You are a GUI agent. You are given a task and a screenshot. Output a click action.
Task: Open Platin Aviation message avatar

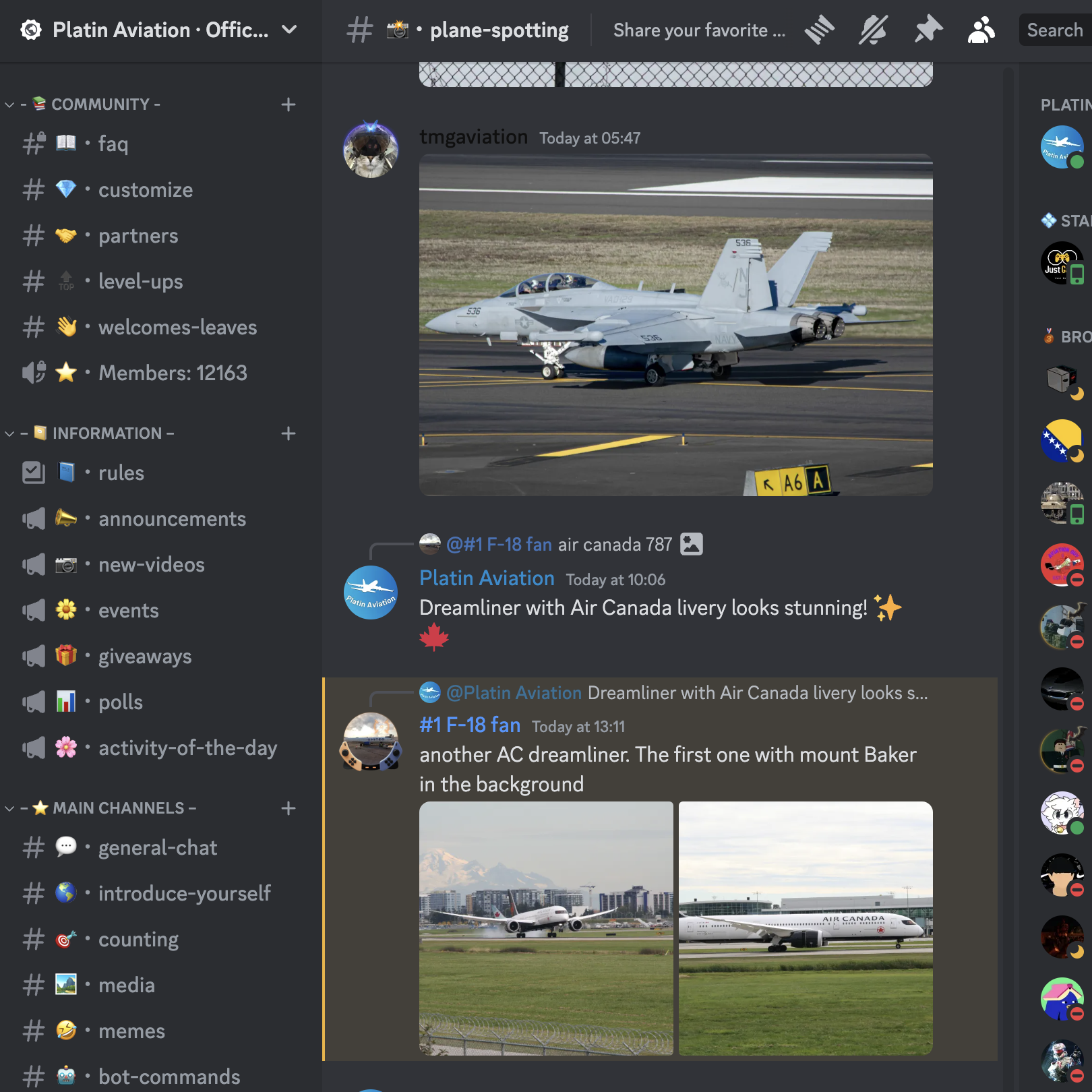click(371, 593)
